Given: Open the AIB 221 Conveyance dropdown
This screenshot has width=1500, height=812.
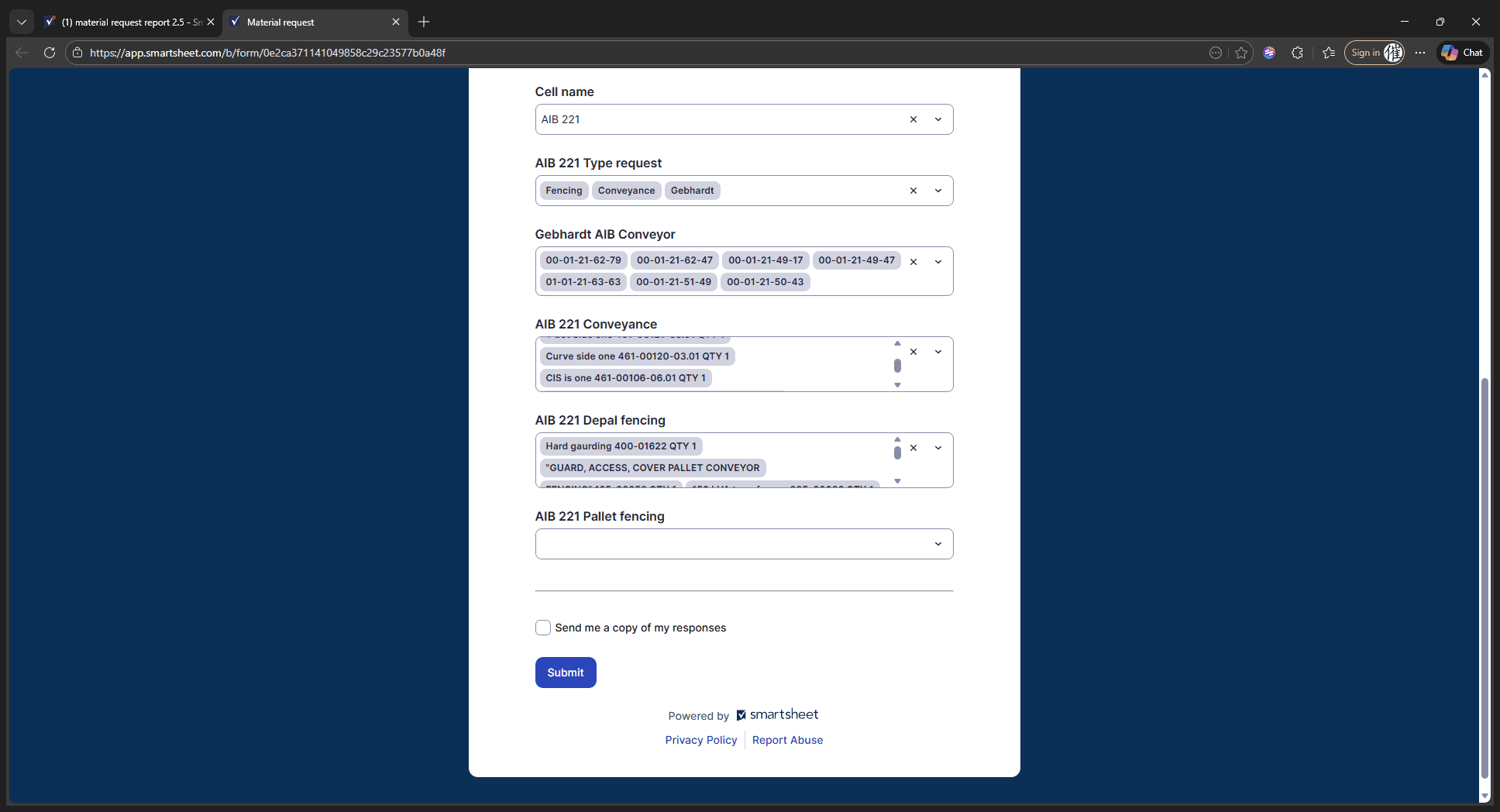Looking at the screenshot, I should click(x=938, y=352).
